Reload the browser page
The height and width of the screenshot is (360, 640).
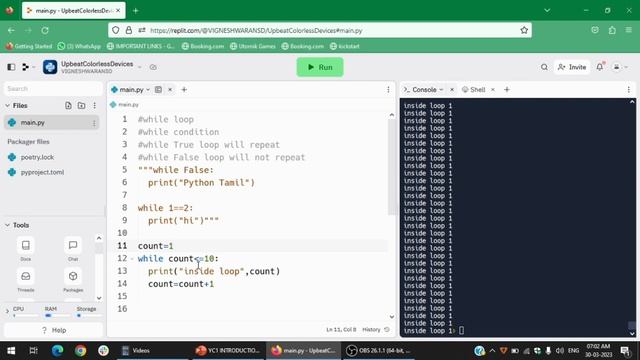tap(45, 30)
